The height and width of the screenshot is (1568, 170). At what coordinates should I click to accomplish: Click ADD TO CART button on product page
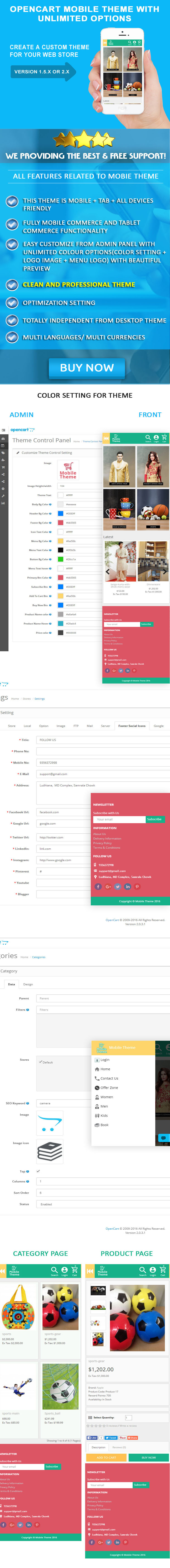pos(106,1458)
